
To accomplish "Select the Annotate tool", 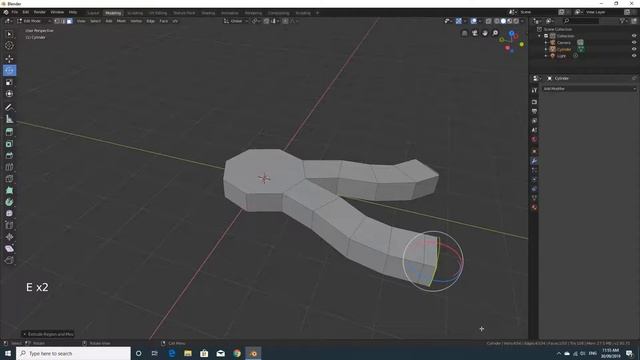I will (9, 107).
